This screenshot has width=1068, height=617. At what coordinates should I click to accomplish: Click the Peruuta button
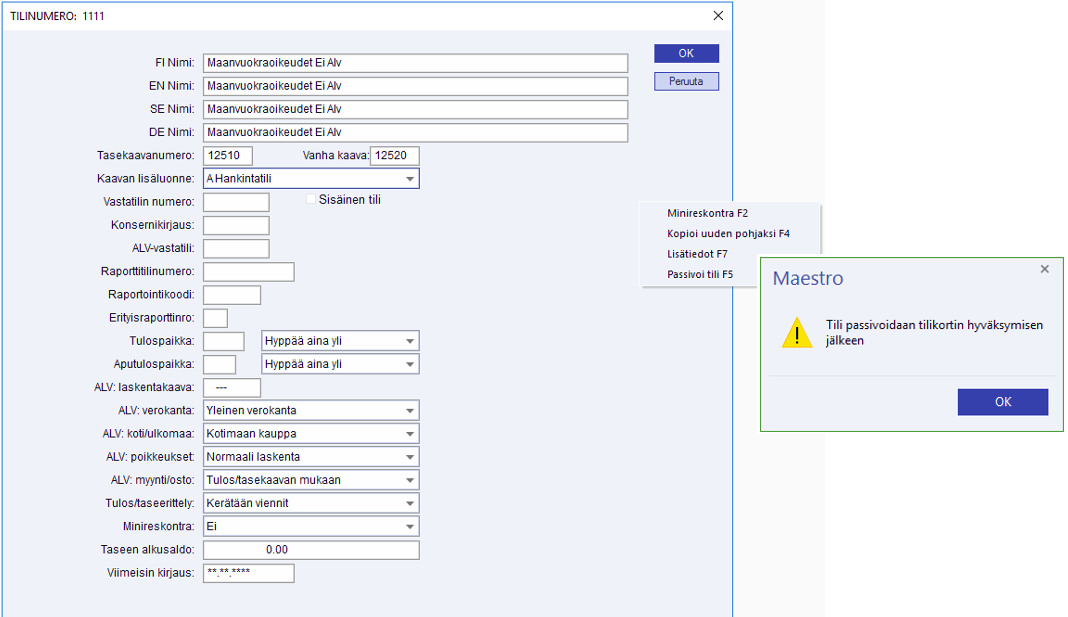686,81
